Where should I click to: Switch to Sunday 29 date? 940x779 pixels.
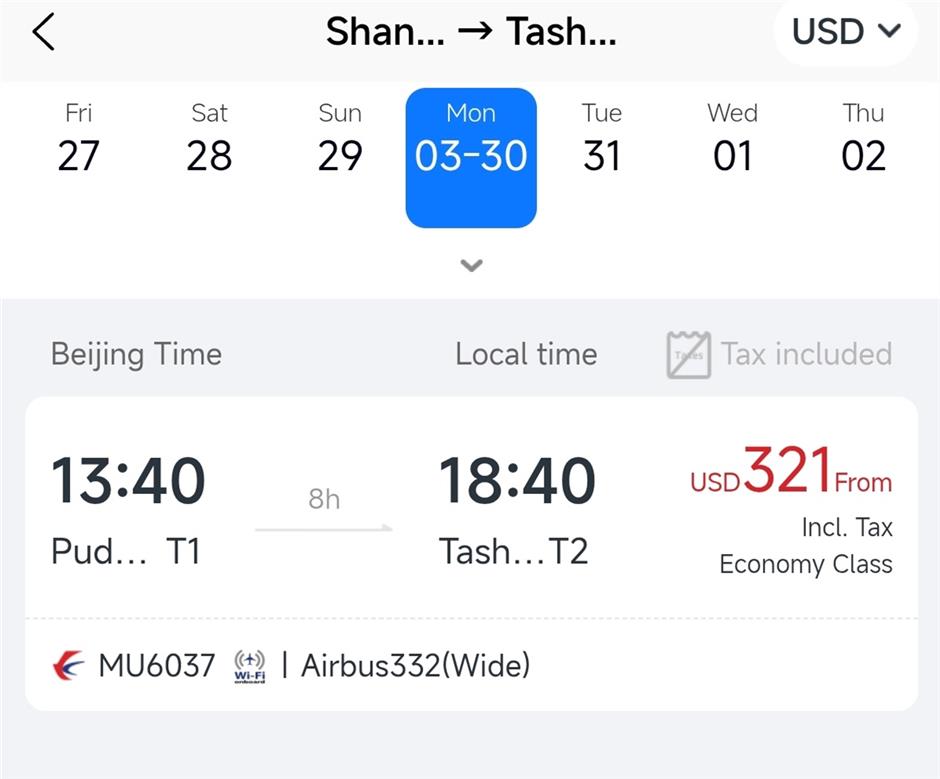coord(340,140)
